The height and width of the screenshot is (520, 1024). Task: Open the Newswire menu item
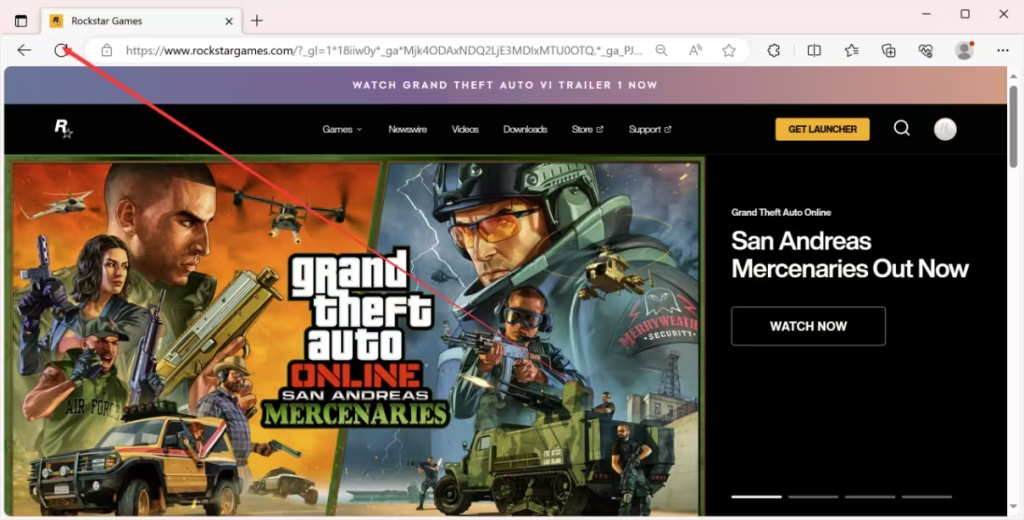[x=408, y=129]
